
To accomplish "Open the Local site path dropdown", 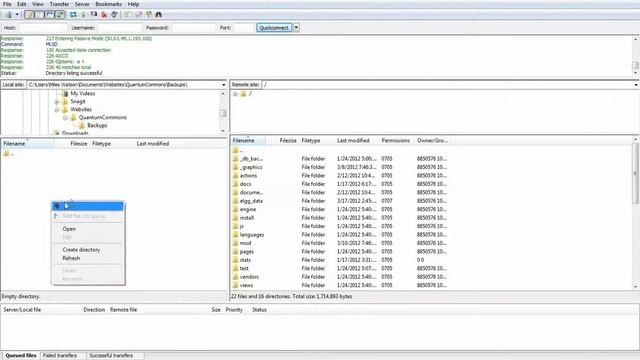I will coord(224,85).
